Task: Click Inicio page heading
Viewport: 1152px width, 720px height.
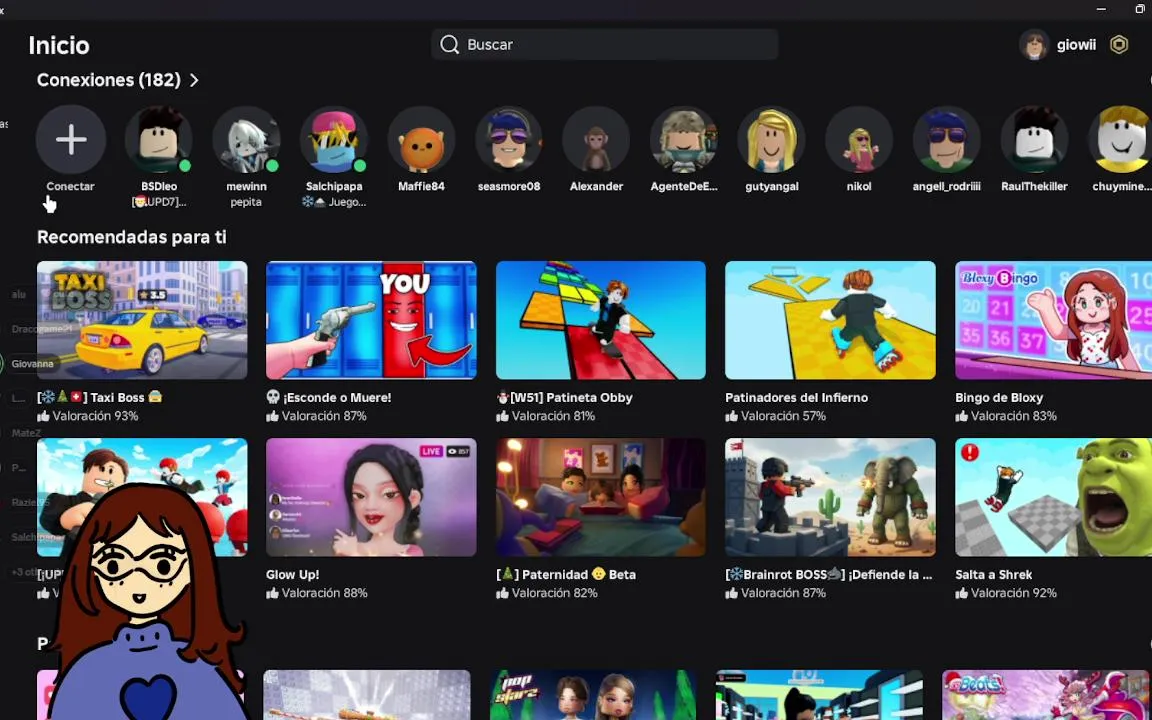Action: (x=59, y=46)
